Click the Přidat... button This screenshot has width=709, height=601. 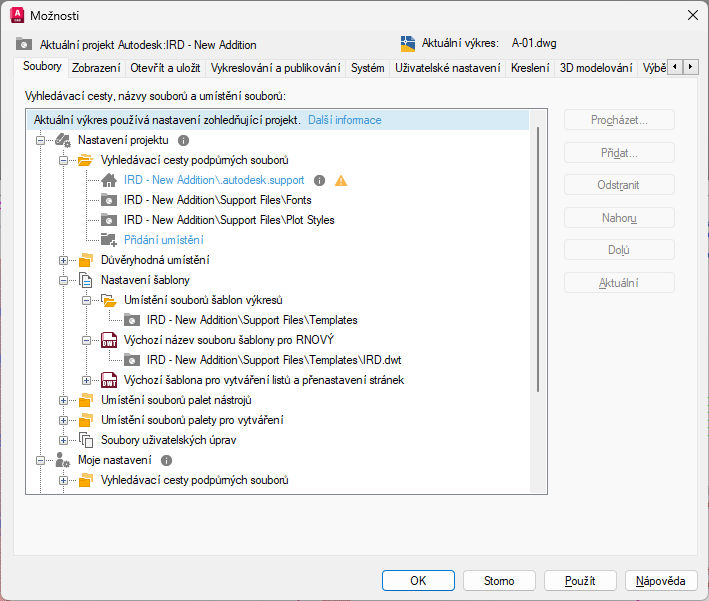coord(619,153)
